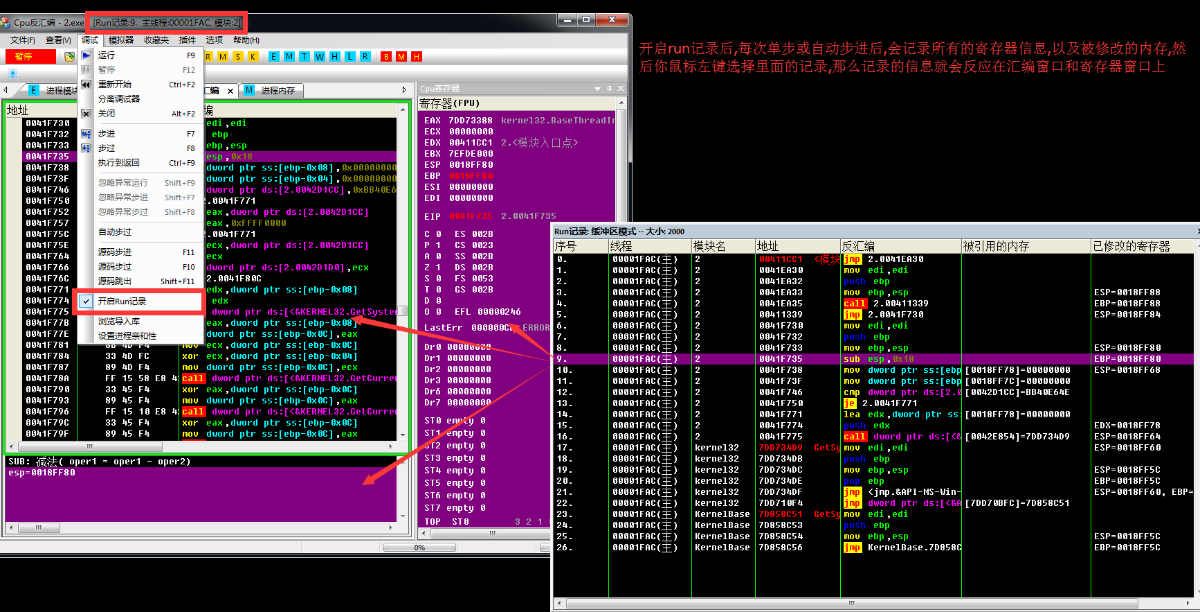Choose 重新开始 from the debug menu
Screen dimensions: 1200x612
click(141, 84)
